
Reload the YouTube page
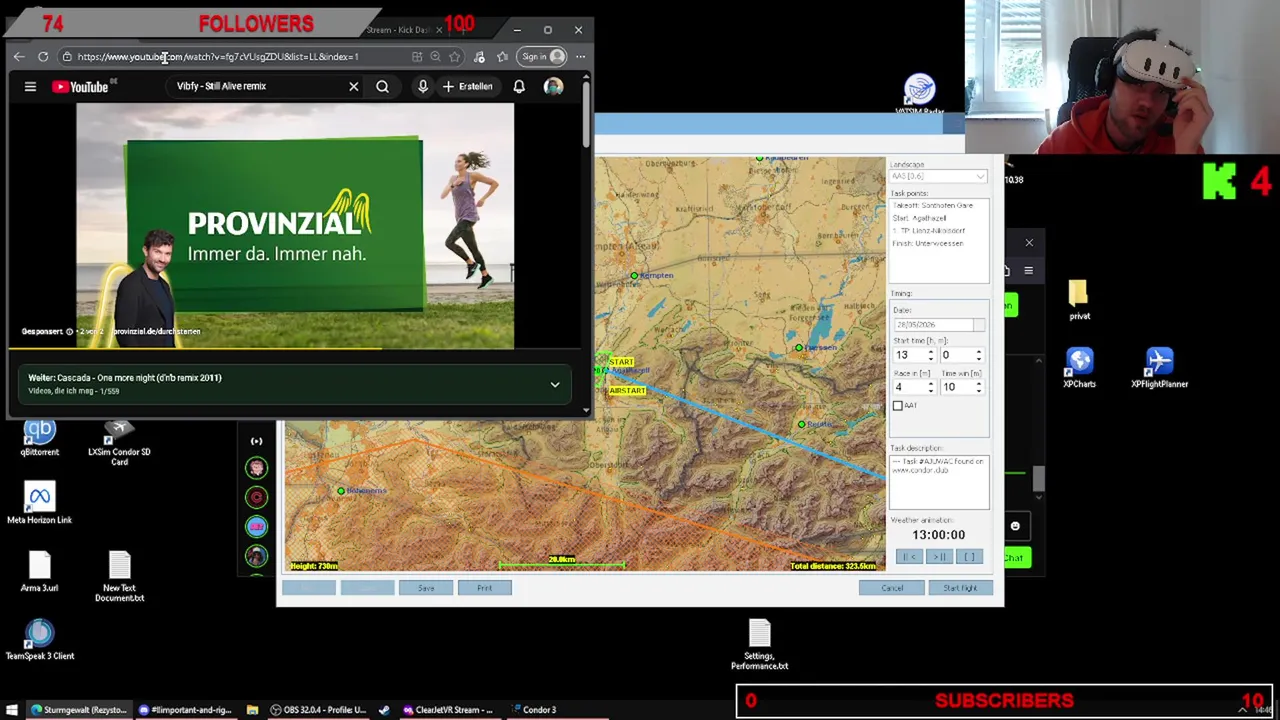pos(43,57)
